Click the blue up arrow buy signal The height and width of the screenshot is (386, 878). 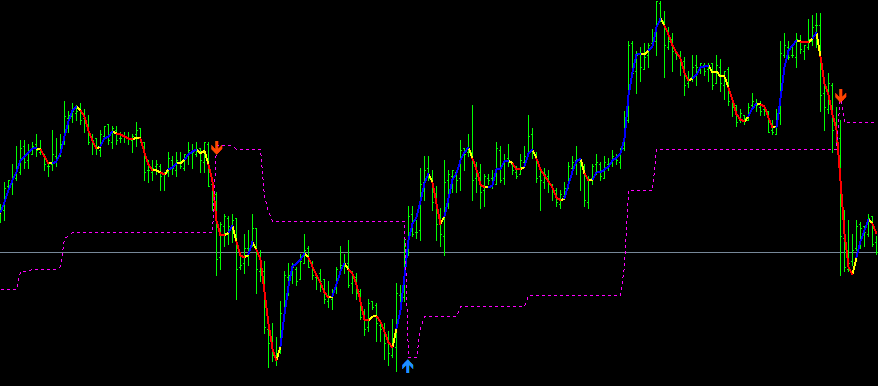(x=408, y=366)
